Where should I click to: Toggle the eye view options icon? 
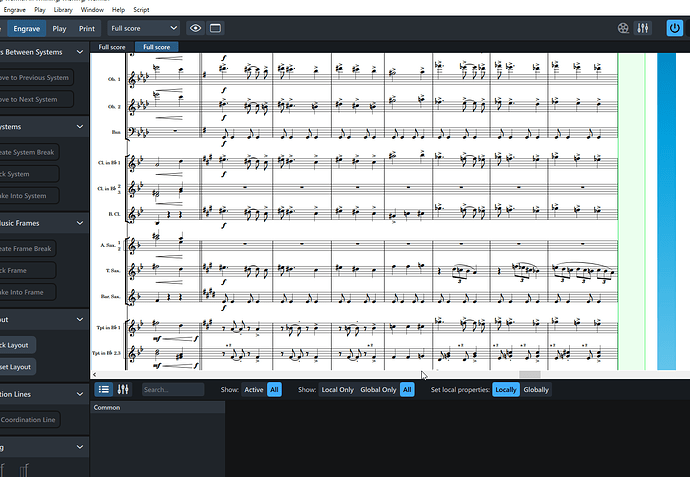pos(195,28)
